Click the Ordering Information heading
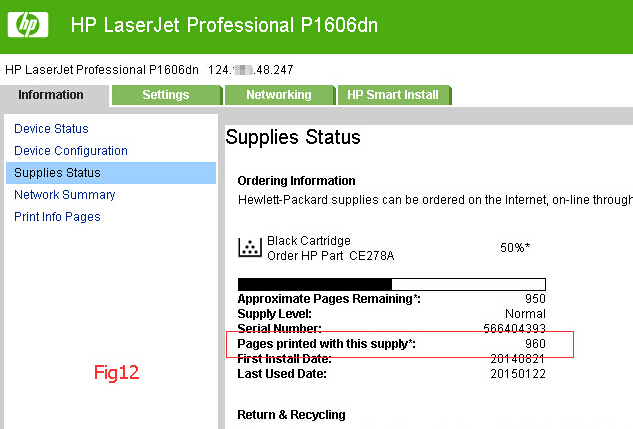 click(x=296, y=181)
